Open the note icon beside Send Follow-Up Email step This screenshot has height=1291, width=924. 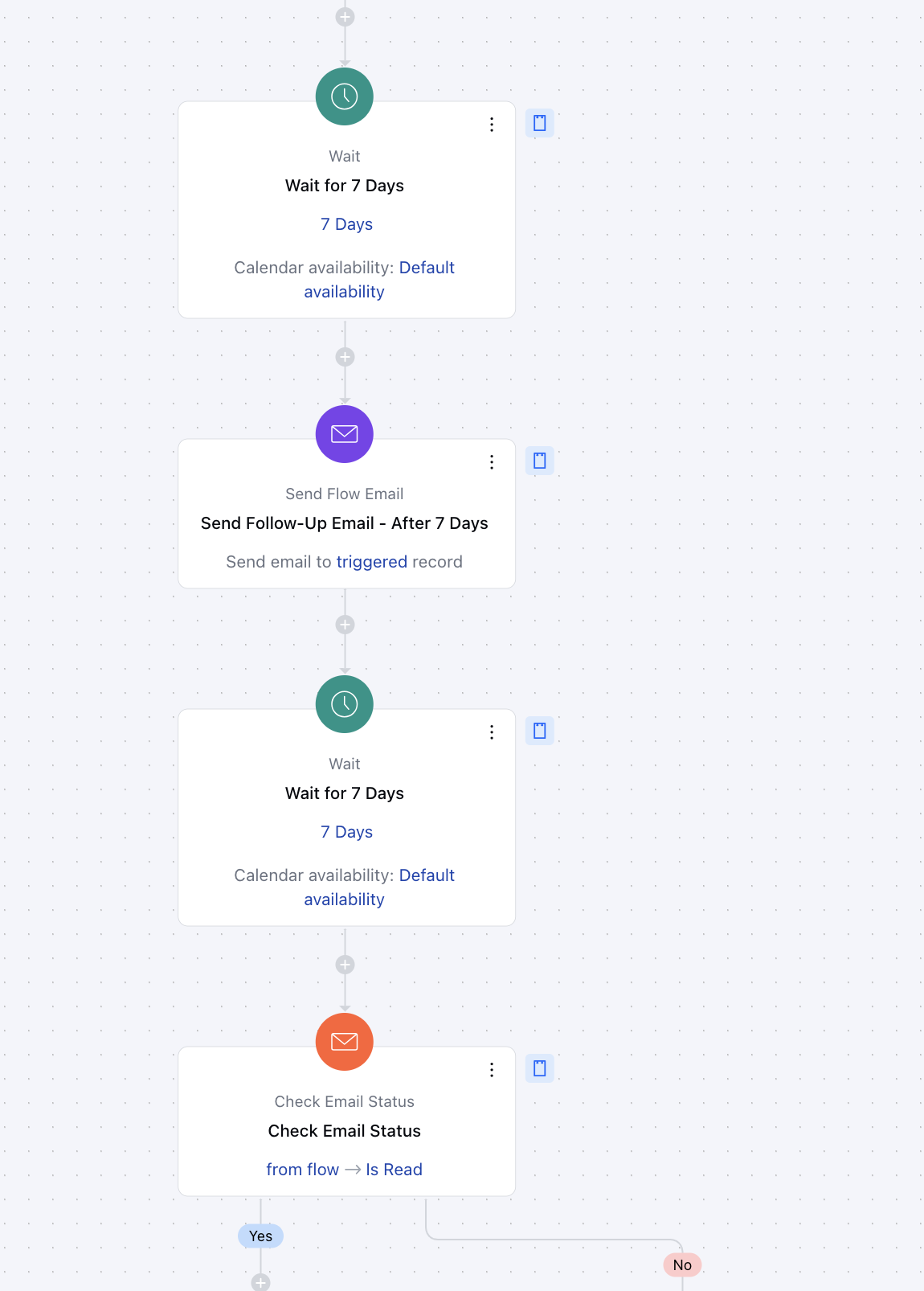pos(540,461)
